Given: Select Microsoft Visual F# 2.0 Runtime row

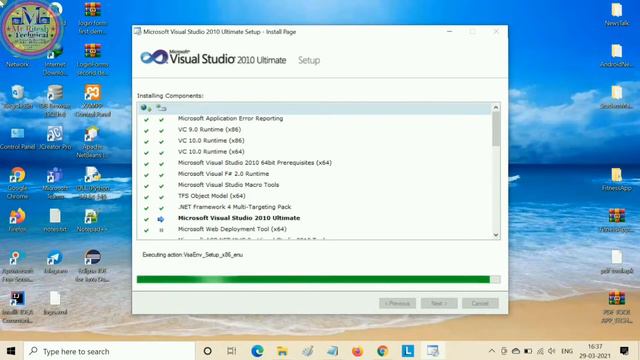Looking at the screenshot, I should click(x=314, y=174).
